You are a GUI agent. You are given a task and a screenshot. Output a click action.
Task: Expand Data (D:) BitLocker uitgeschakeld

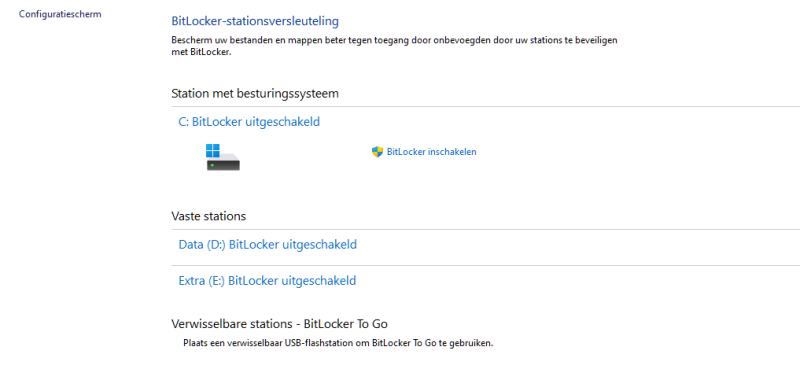point(267,245)
